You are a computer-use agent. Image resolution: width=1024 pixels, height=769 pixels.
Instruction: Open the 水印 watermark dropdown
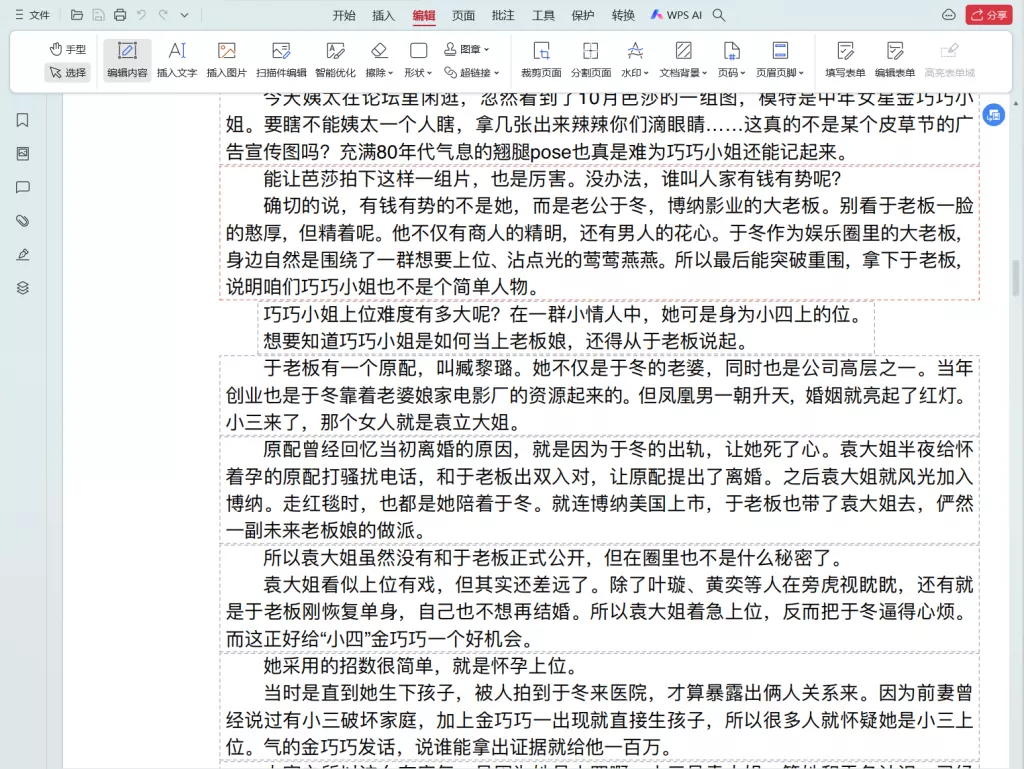point(635,60)
